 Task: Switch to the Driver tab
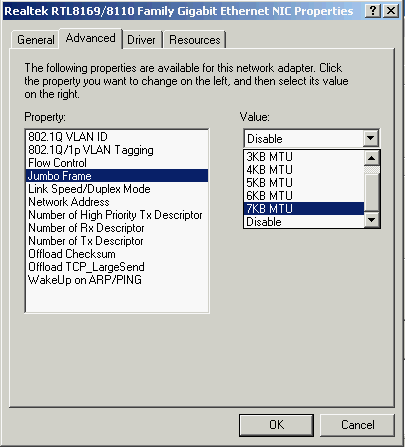click(141, 40)
